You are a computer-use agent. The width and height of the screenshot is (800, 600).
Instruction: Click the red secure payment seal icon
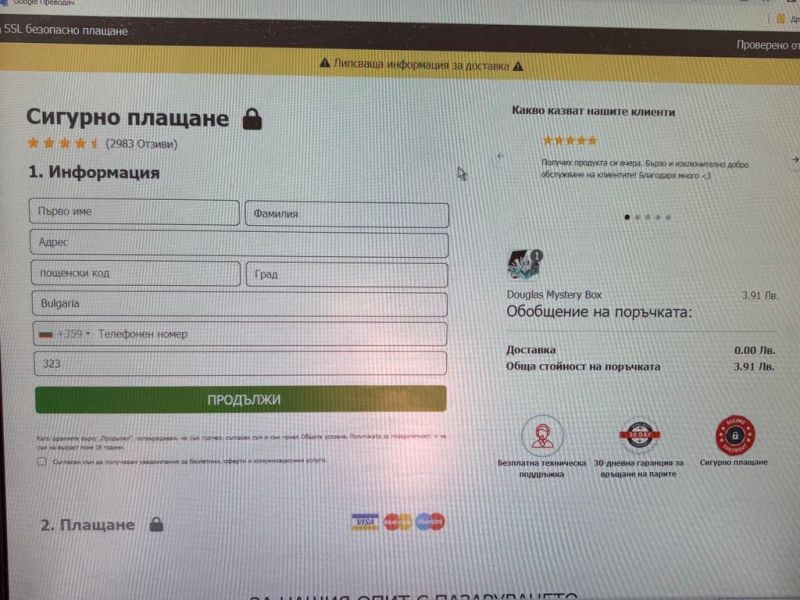[735, 435]
